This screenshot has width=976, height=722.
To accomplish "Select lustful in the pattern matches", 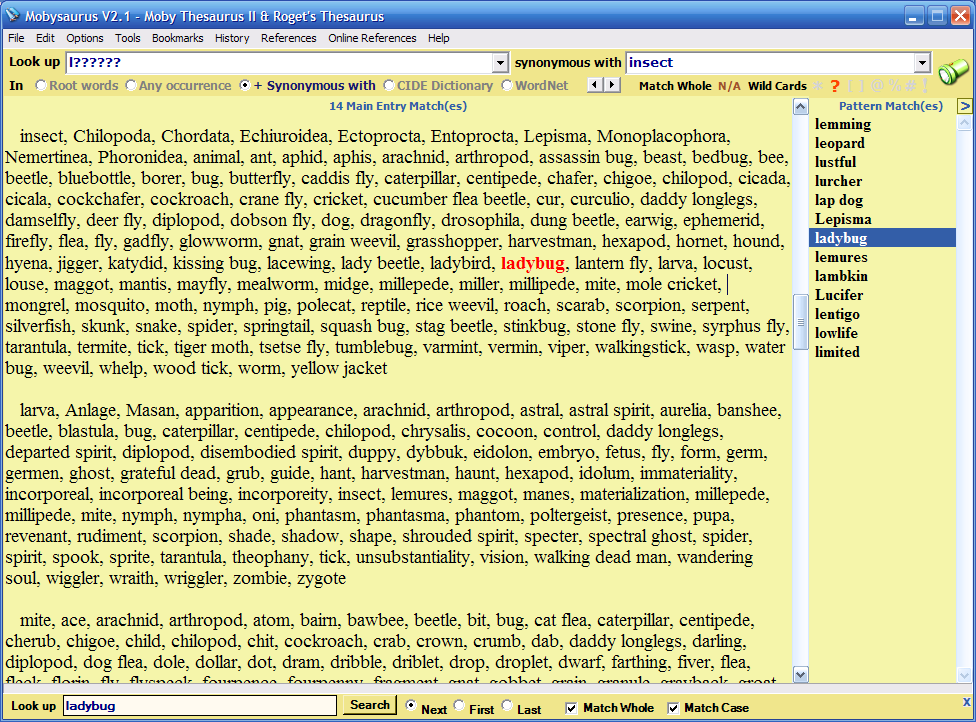I will point(835,162).
